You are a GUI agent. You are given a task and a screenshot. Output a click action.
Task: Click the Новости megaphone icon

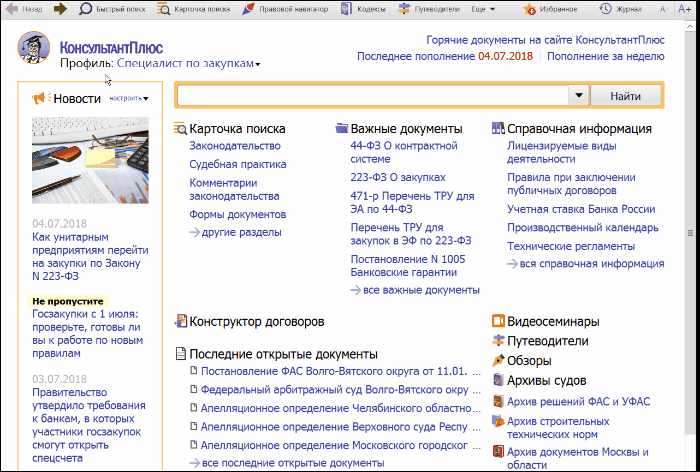41,98
